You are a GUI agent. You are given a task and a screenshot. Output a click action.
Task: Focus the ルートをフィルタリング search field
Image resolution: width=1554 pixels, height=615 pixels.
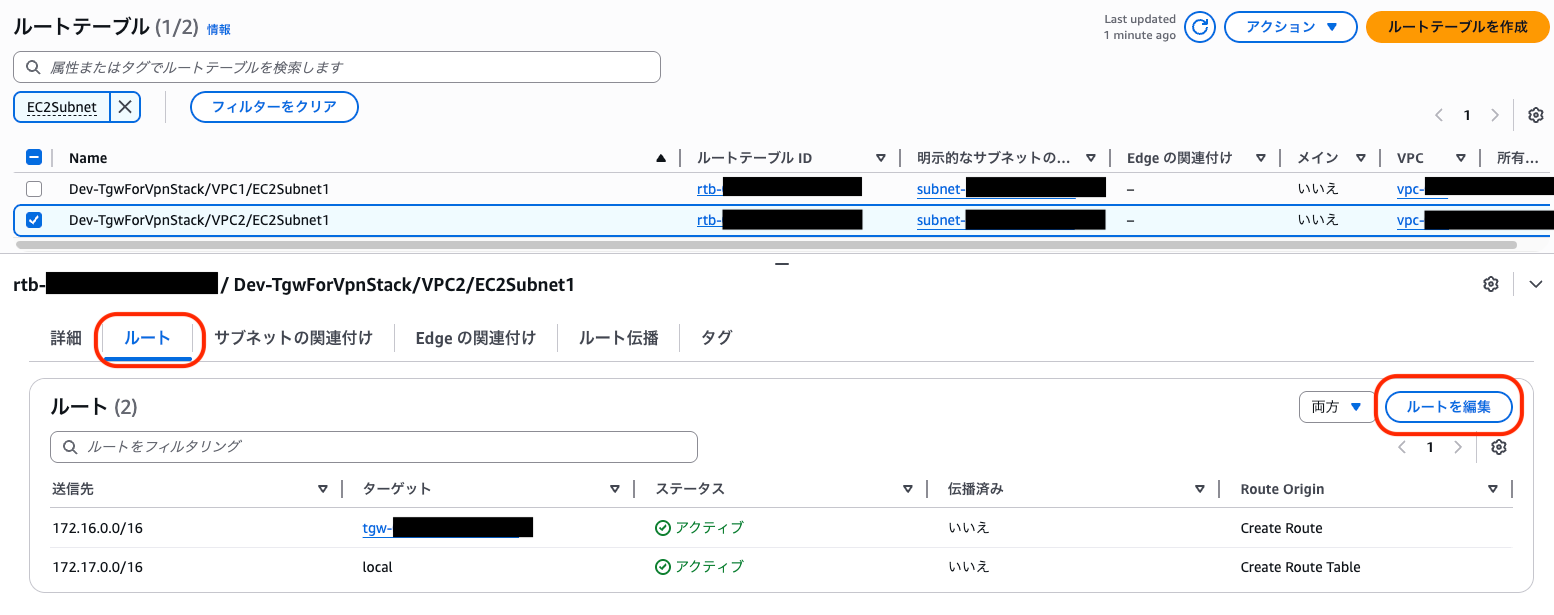pyautogui.click(x=373, y=446)
